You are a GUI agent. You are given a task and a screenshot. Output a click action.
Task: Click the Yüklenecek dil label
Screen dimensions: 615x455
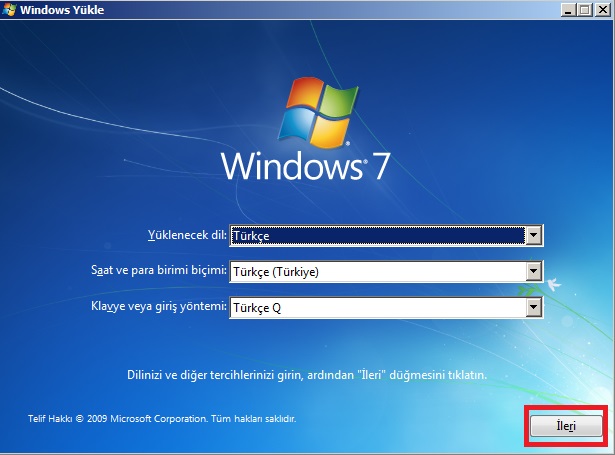pyautogui.click(x=187, y=235)
